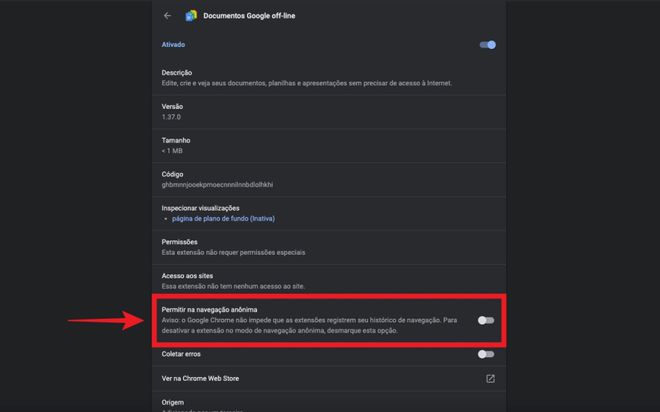Click the Versão heading
This screenshot has height=412, width=660.
(x=172, y=106)
